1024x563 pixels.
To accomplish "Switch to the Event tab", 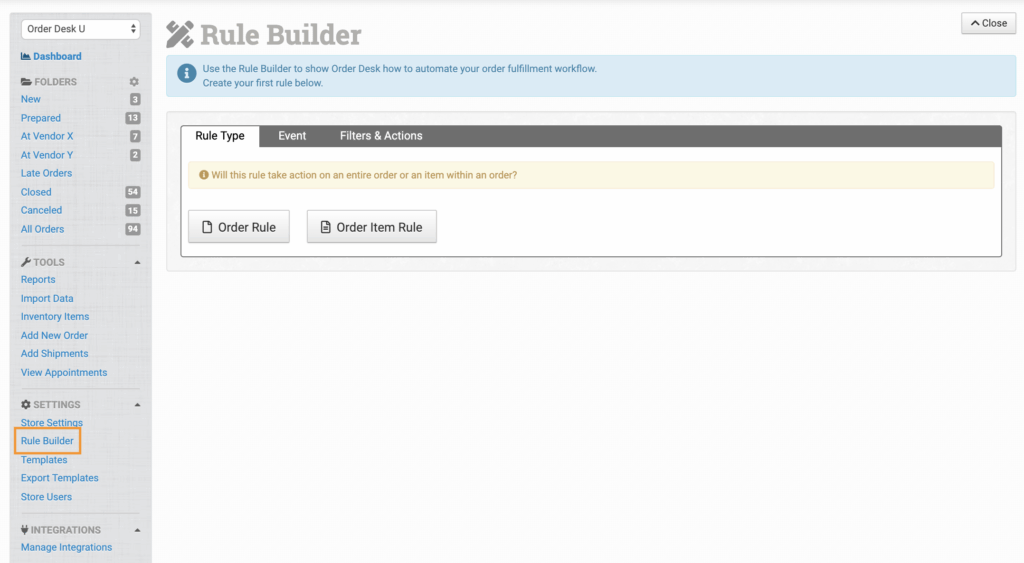I will point(292,136).
